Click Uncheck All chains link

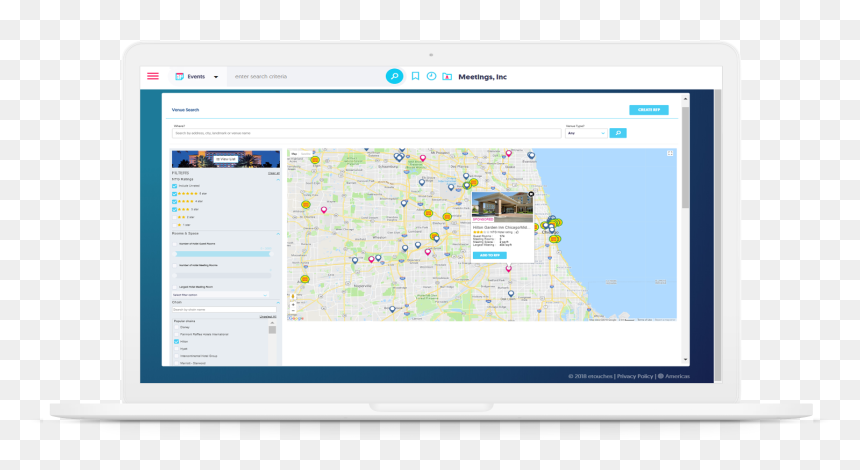click(x=268, y=316)
